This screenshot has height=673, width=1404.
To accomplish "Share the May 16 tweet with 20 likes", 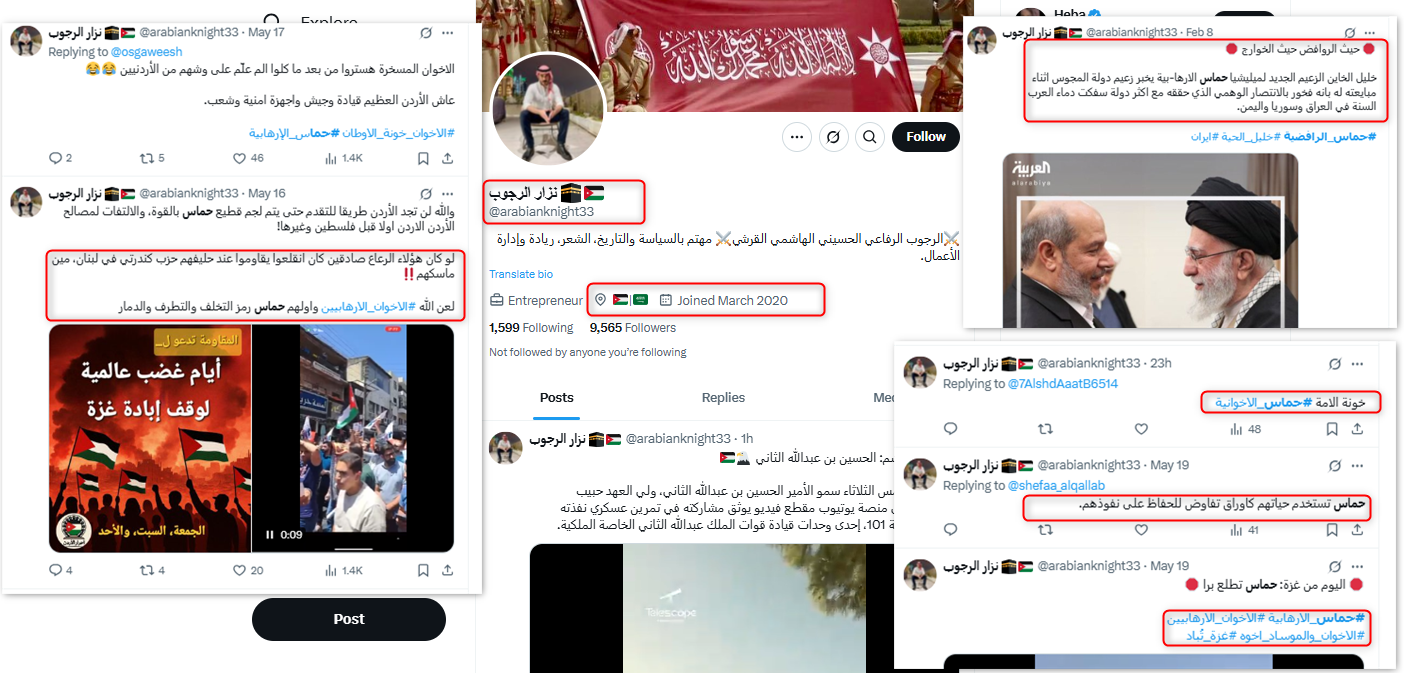I will point(447,570).
